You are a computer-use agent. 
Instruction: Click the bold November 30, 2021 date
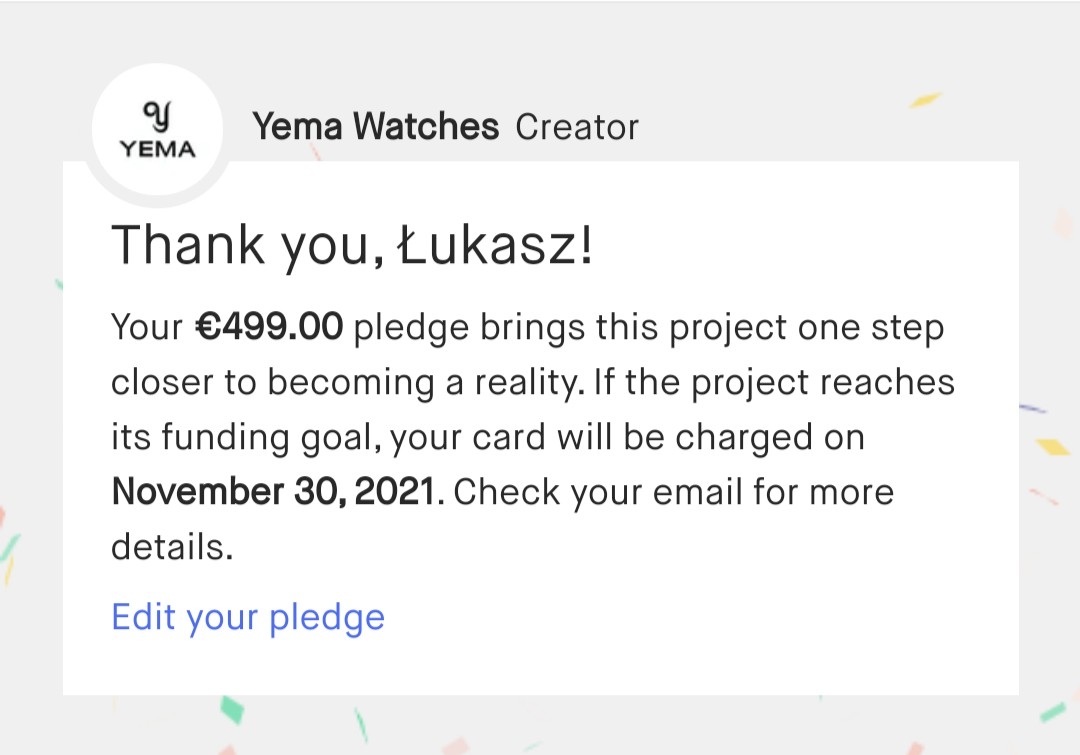(x=275, y=492)
